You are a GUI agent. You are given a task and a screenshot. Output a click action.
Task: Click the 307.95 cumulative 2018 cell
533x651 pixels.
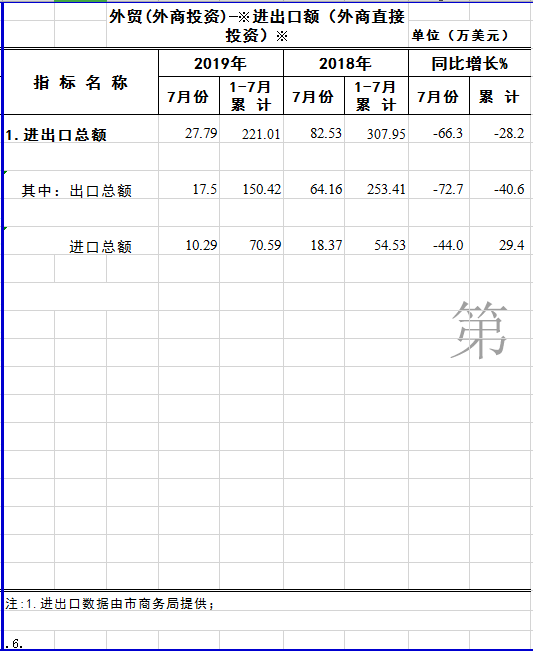(x=376, y=129)
